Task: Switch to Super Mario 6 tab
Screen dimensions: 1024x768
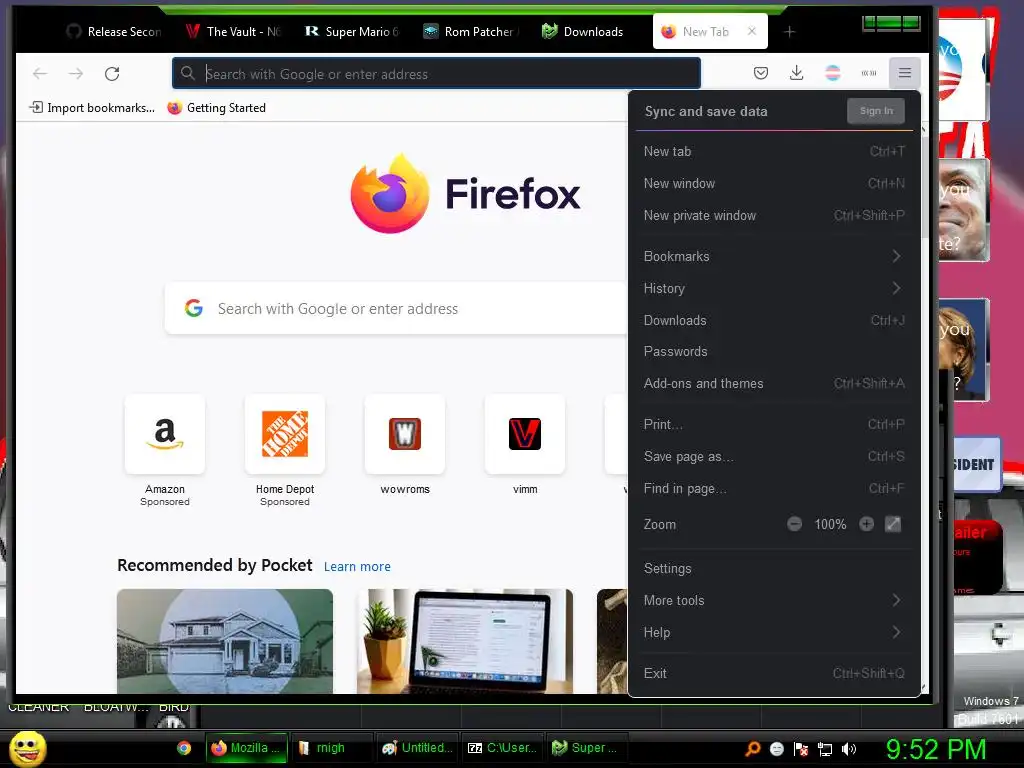Action: click(351, 31)
